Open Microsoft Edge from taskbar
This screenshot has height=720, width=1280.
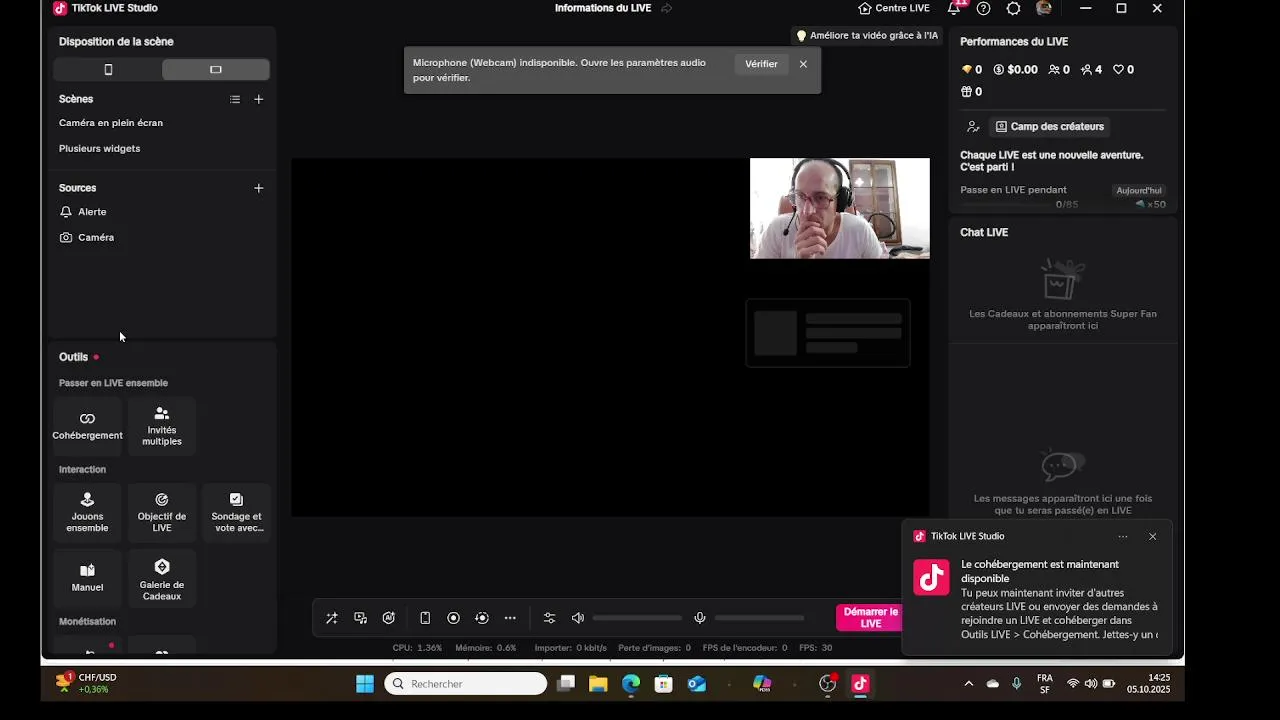(631, 684)
